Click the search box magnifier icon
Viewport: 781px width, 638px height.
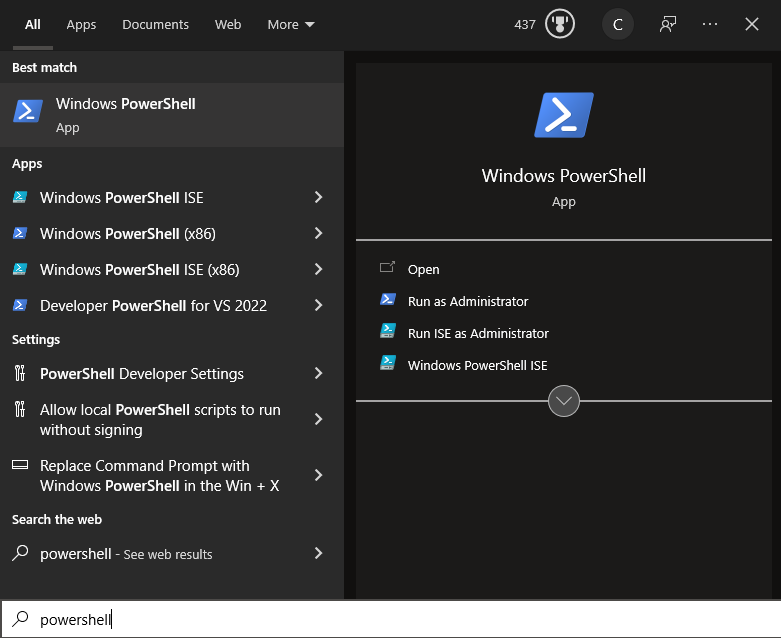tap(20, 619)
